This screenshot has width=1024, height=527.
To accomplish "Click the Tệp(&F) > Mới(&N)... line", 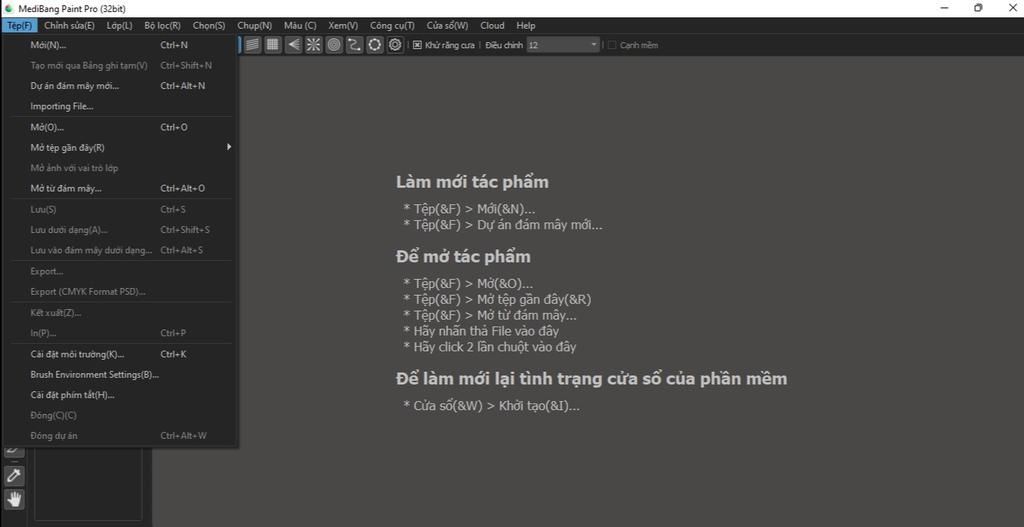I will tap(469, 209).
